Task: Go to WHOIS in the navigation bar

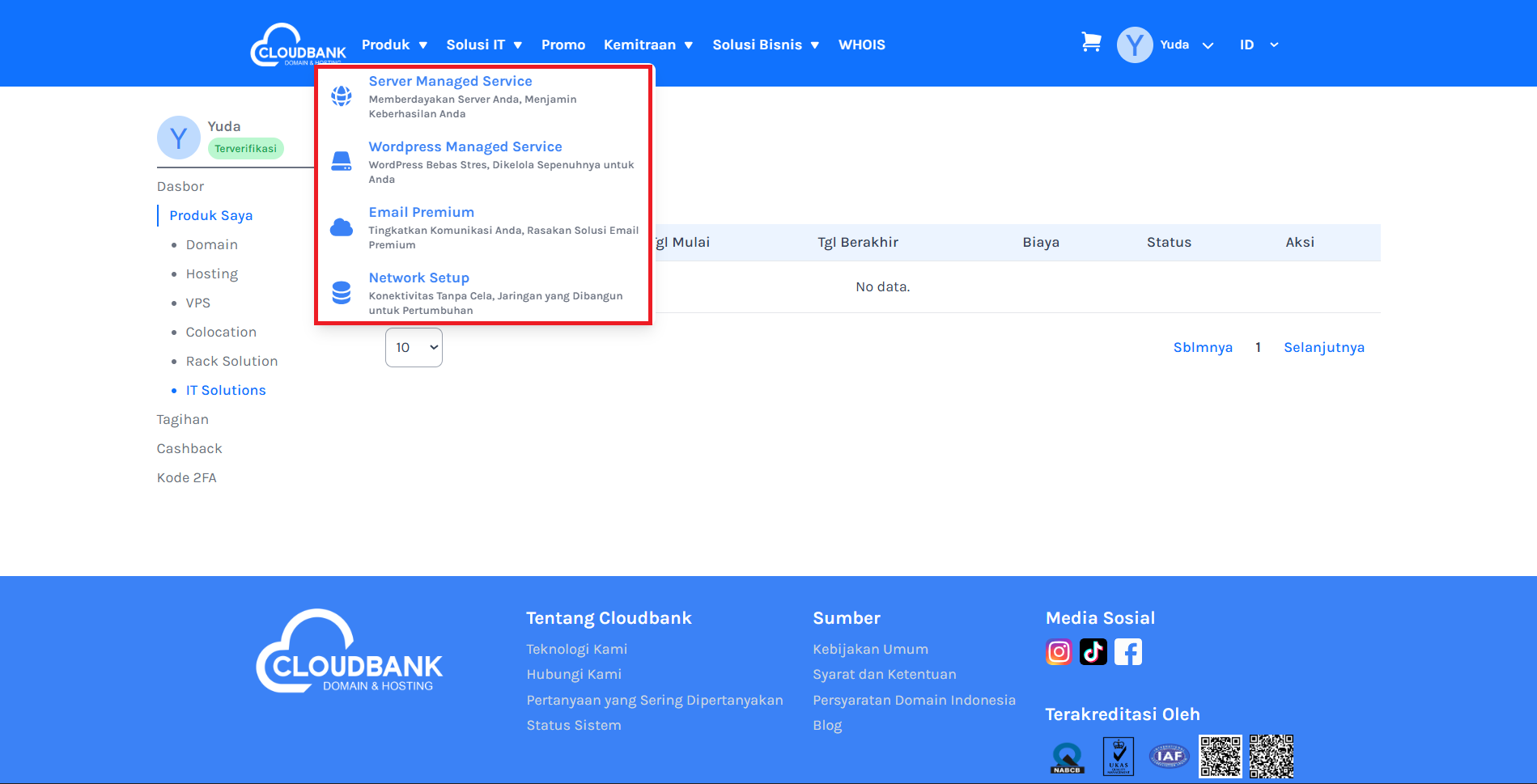Action: (861, 45)
